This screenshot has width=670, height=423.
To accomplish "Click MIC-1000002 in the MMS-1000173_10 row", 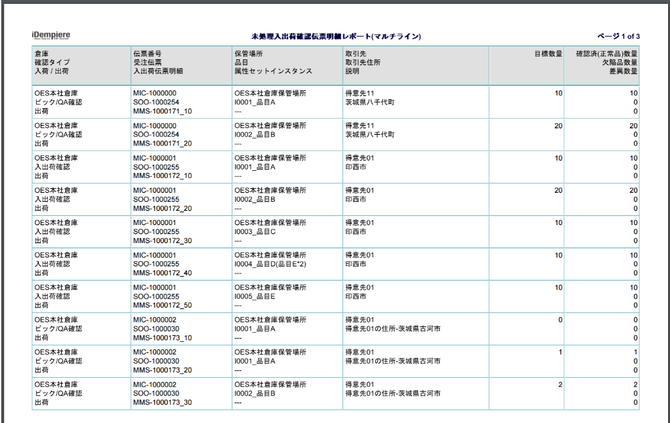I will click(x=155, y=320).
